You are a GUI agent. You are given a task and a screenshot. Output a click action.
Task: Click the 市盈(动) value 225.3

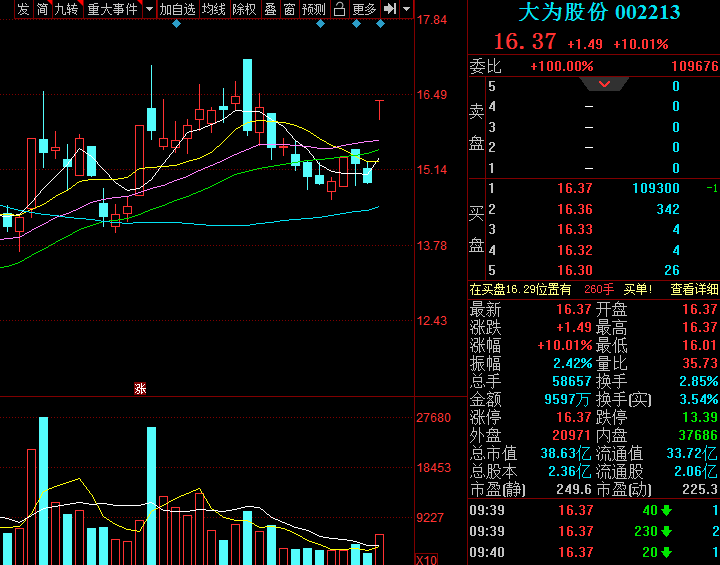tap(700, 490)
